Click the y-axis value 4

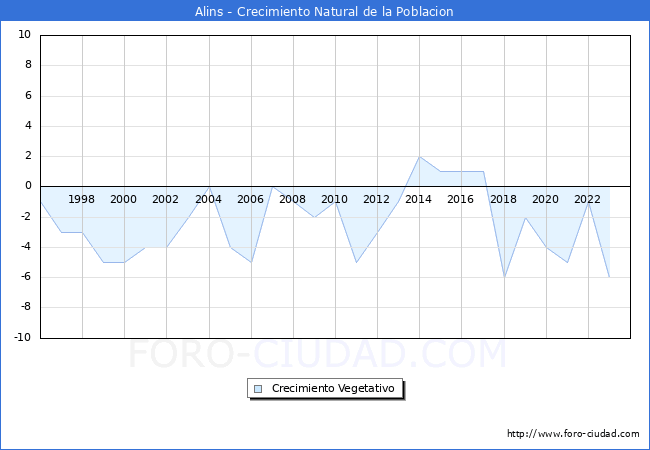[28, 125]
